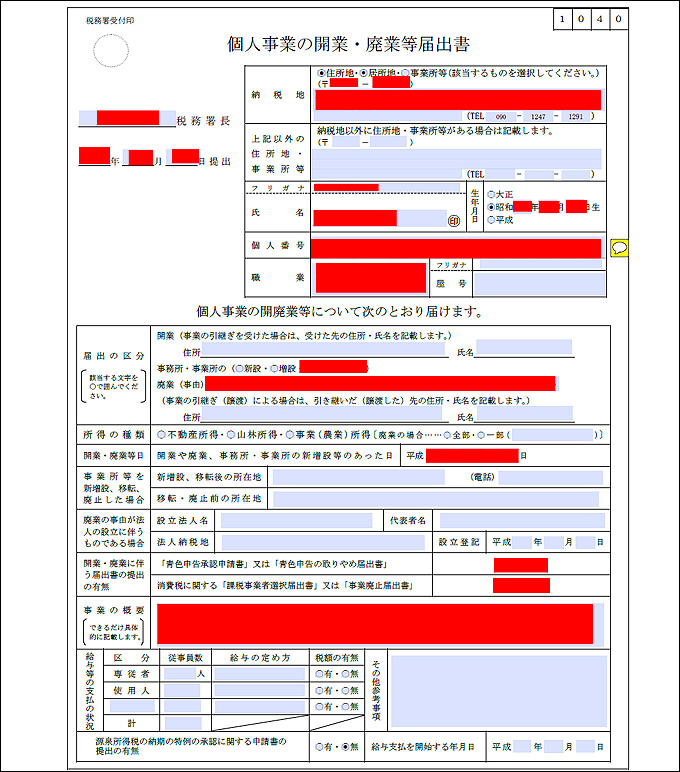Select 無 in the 使用人 row
This screenshot has width=680, height=772.
[x=346, y=691]
